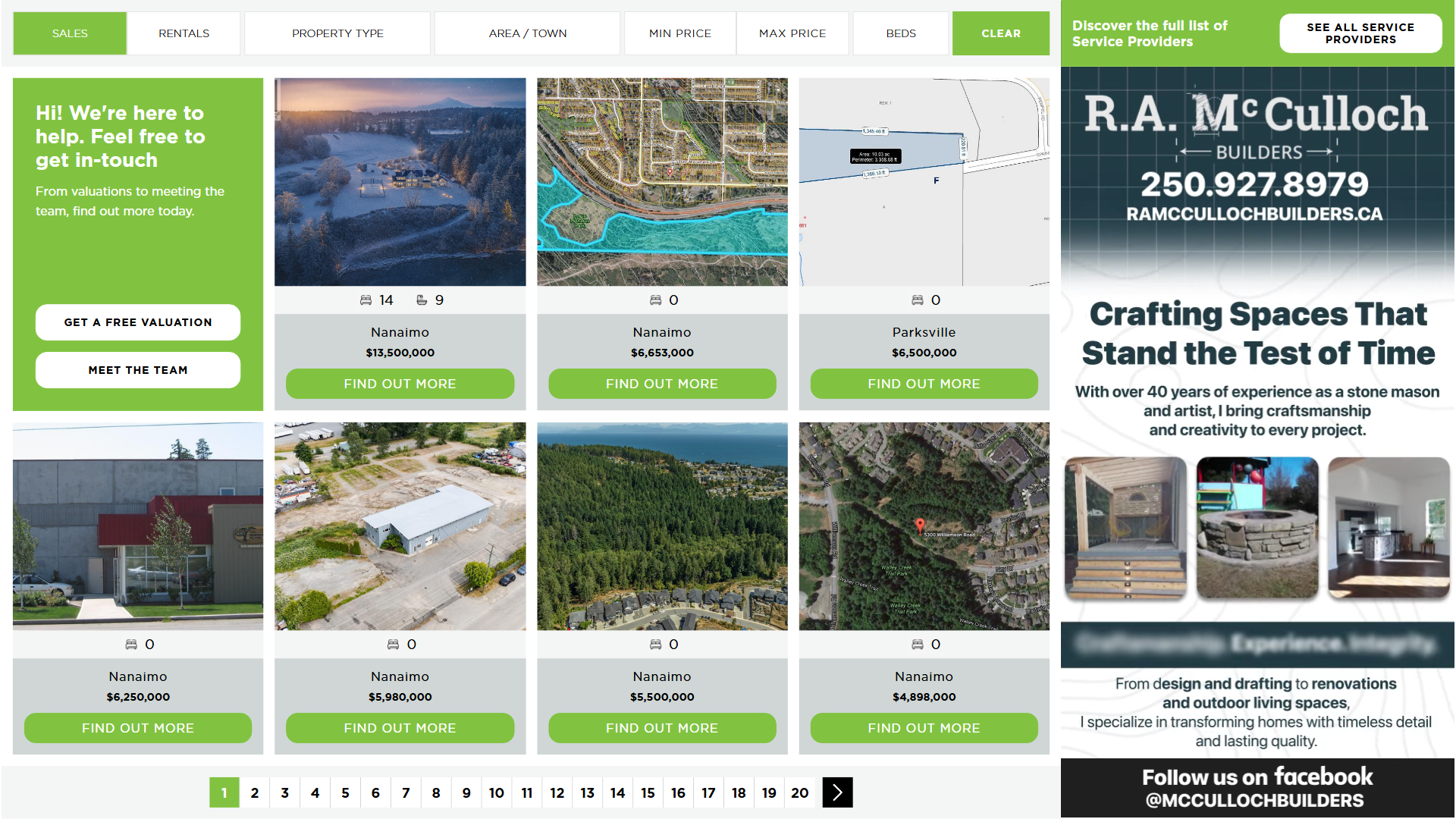Open the Property Type dropdown
1456x819 pixels.
[x=337, y=33]
